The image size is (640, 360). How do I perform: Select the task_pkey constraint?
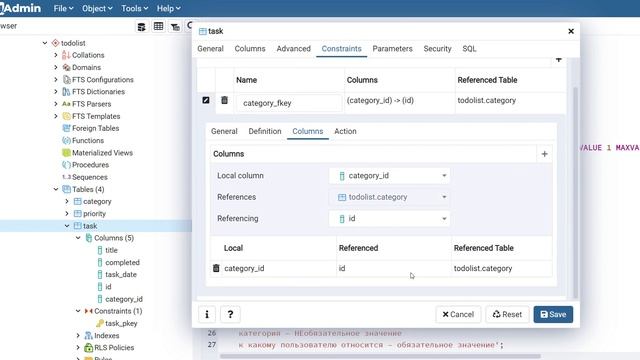(x=121, y=323)
